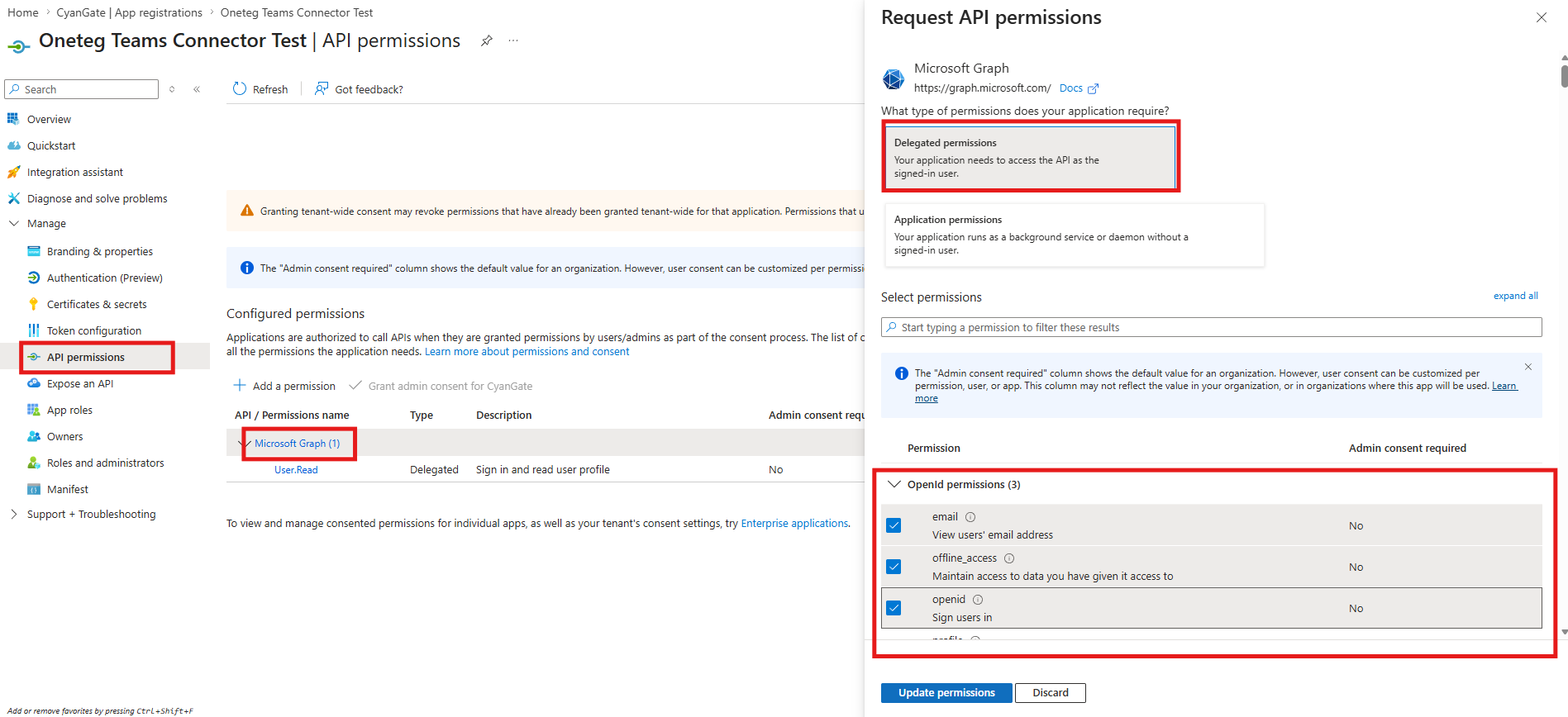Click the sidebar up/down sort arrows
1568x717 pixels.
pyautogui.click(x=172, y=89)
